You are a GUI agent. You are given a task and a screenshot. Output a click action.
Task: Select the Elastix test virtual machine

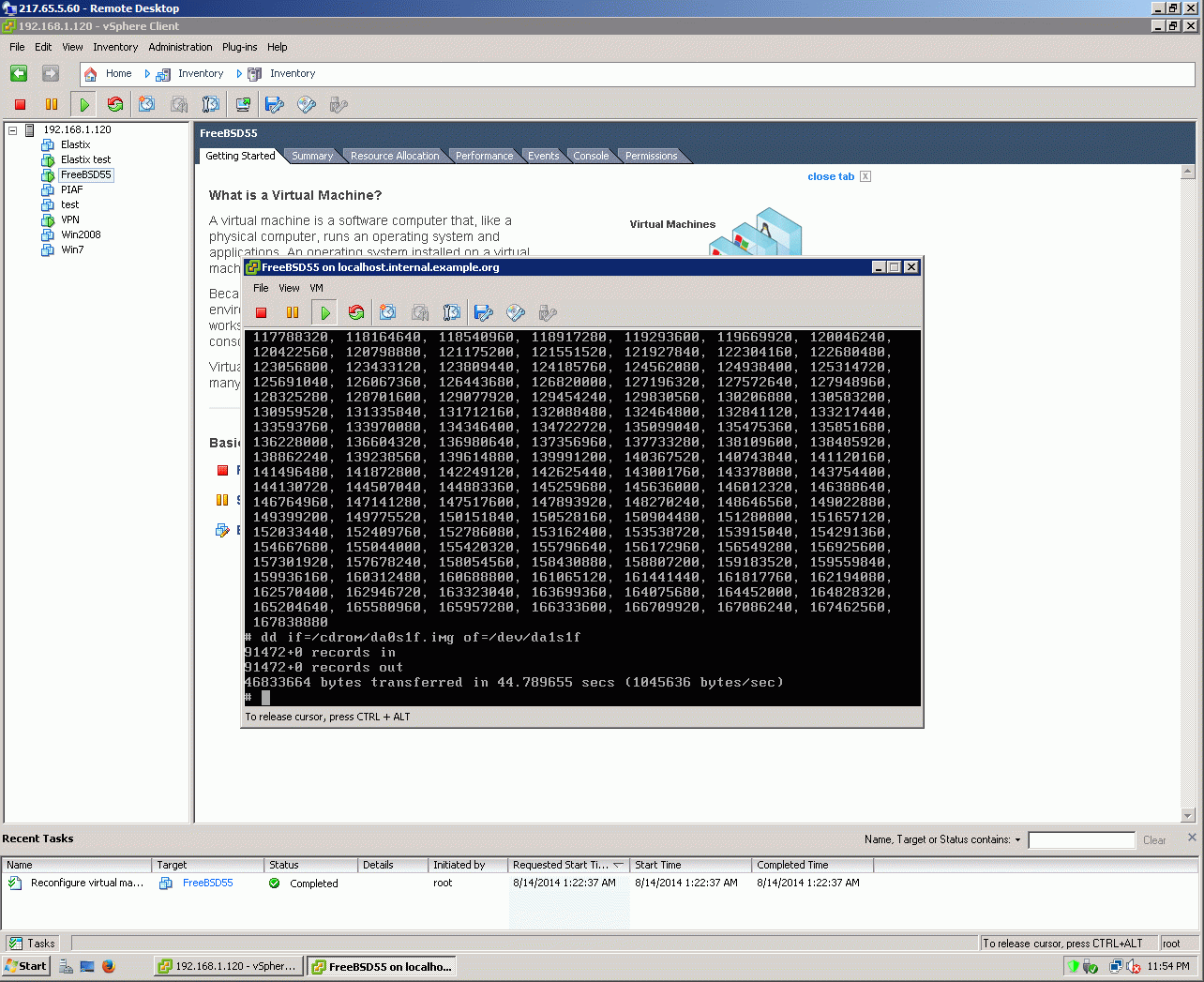tap(85, 159)
